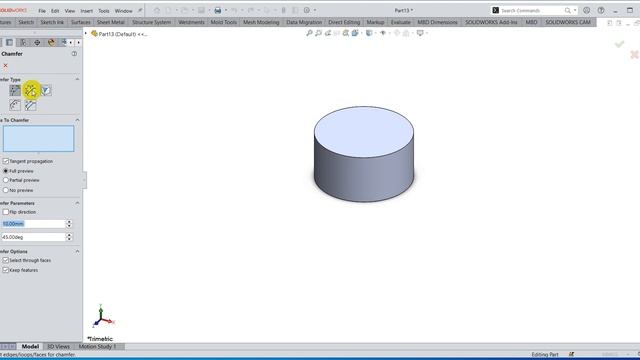Pin the menu bar with pushpin icon
Viewport: 640px width, 360px height.
pyautogui.click(x=140, y=11)
